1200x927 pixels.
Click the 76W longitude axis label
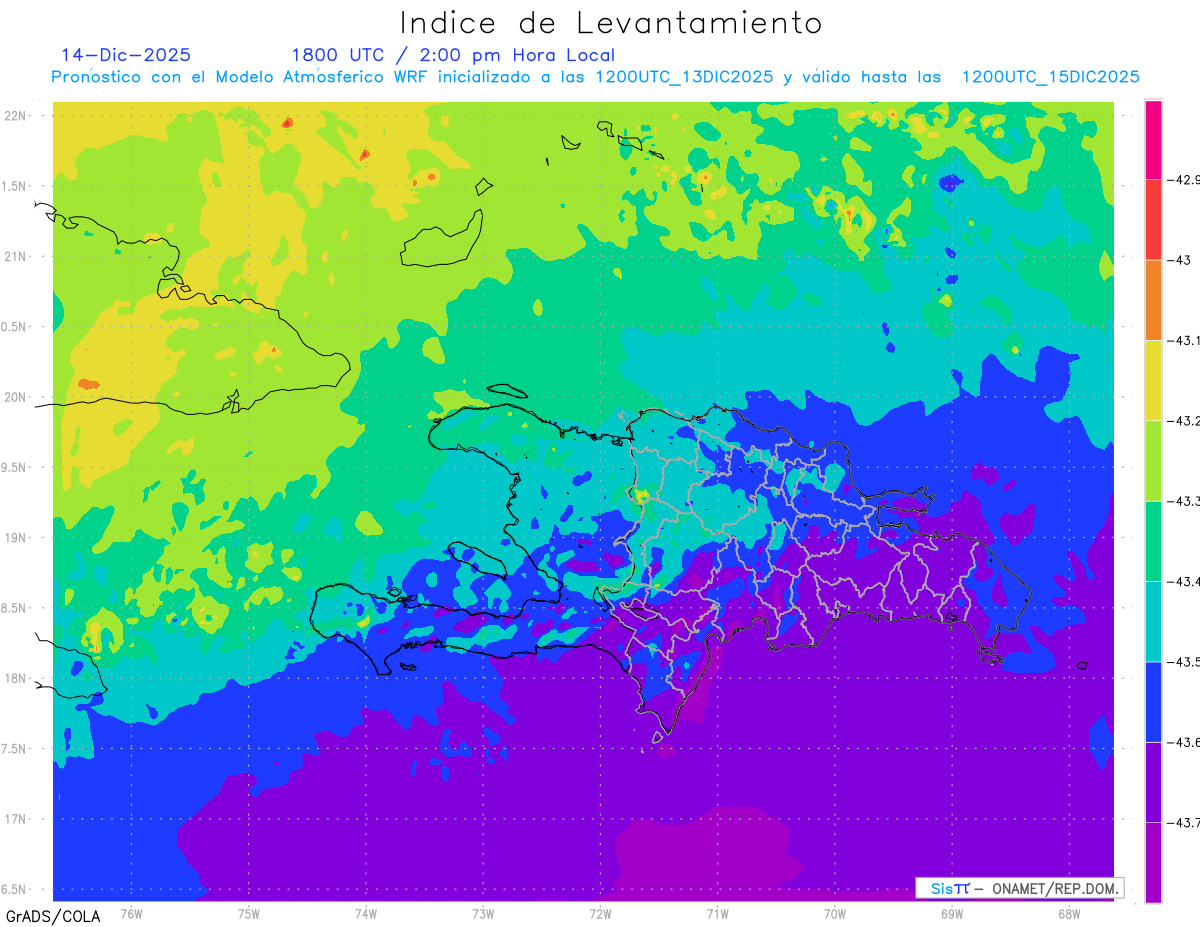coord(131,913)
